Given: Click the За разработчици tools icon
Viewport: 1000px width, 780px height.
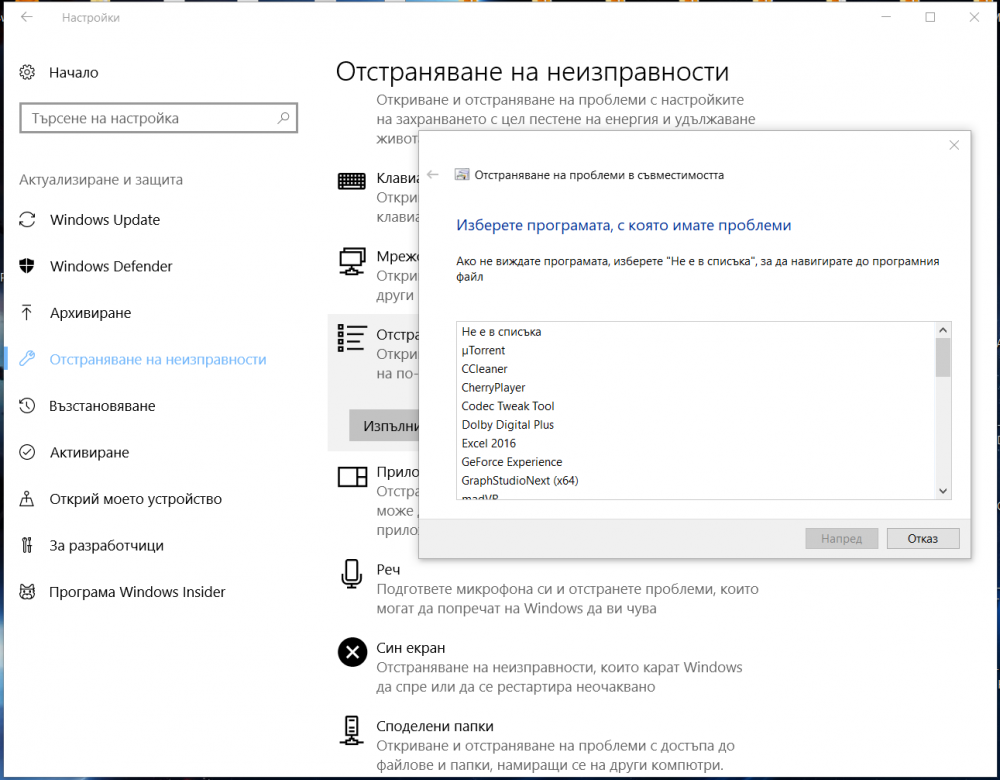Looking at the screenshot, I should (x=27, y=545).
